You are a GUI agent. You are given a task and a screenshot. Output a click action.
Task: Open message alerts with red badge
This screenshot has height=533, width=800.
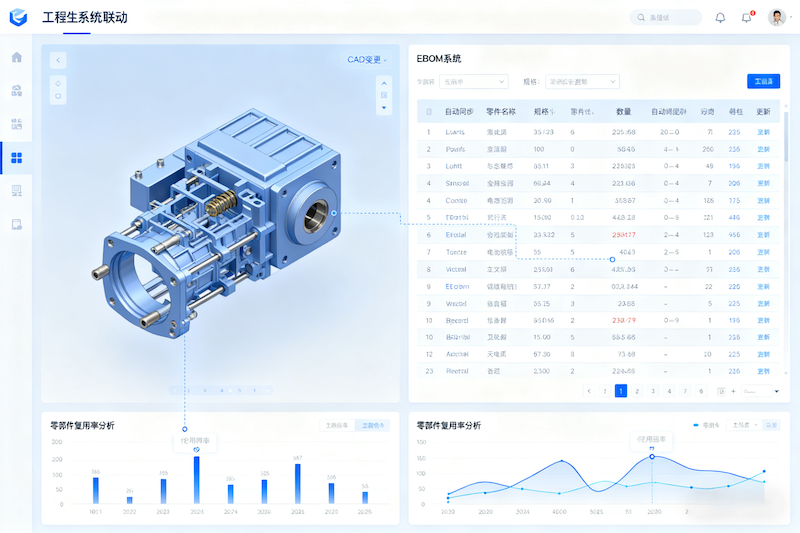coord(746,18)
